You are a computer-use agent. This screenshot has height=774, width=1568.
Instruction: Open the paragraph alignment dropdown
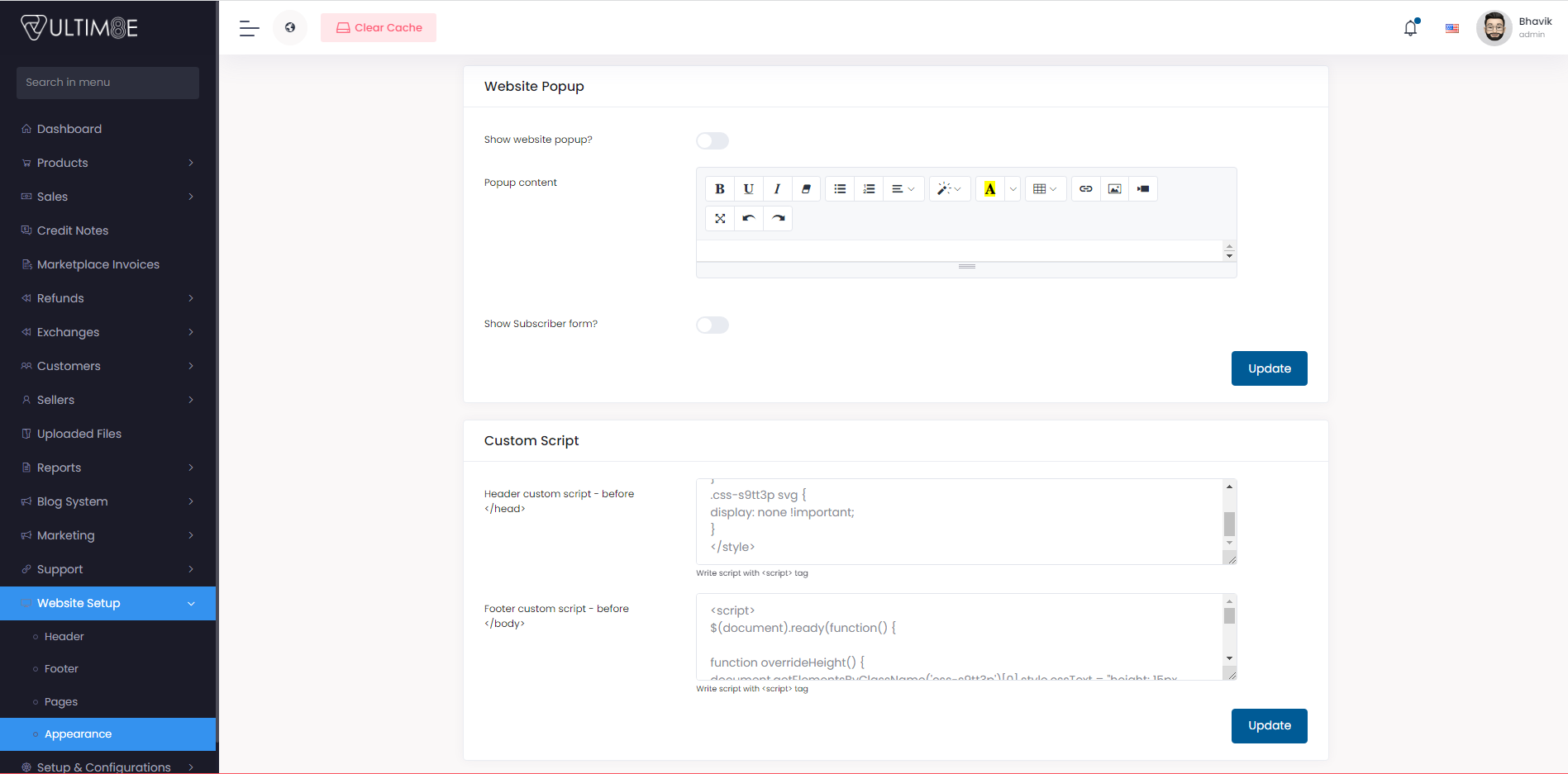(903, 188)
